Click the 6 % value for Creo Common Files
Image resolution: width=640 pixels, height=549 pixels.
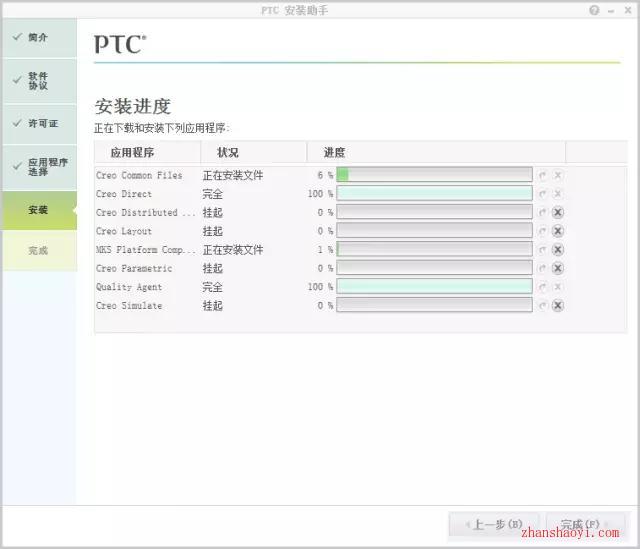point(325,175)
